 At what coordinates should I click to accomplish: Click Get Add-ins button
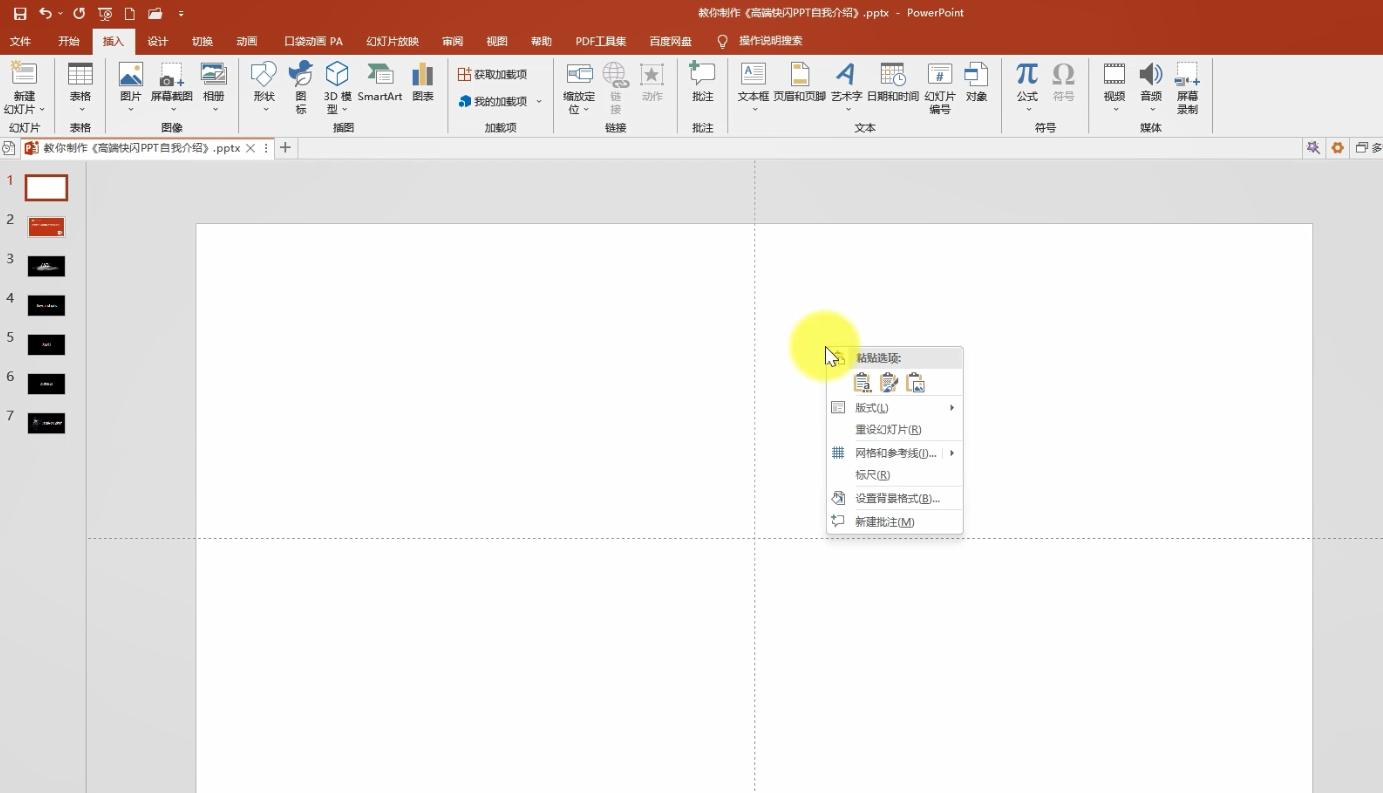493,74
